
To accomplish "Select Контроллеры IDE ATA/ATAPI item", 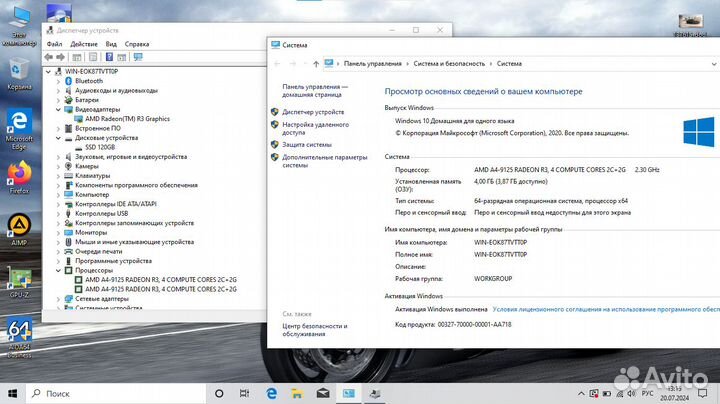I will click(x=116, y=204).
